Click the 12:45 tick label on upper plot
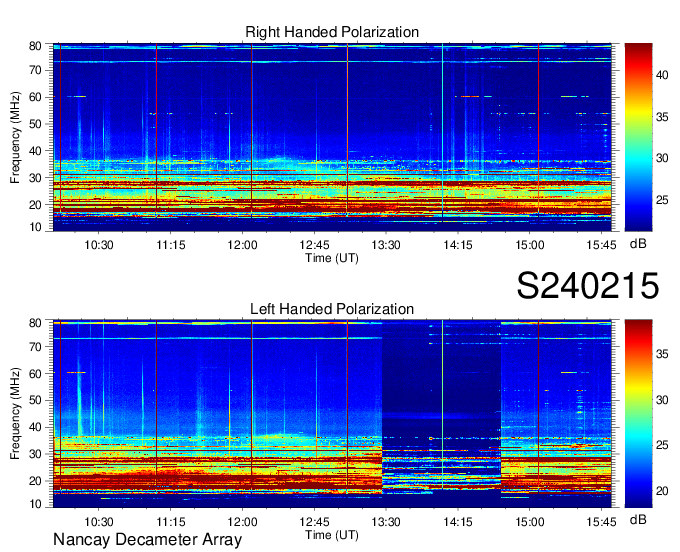The width and height of the screenshot is (680, 552). pos(314,245)
